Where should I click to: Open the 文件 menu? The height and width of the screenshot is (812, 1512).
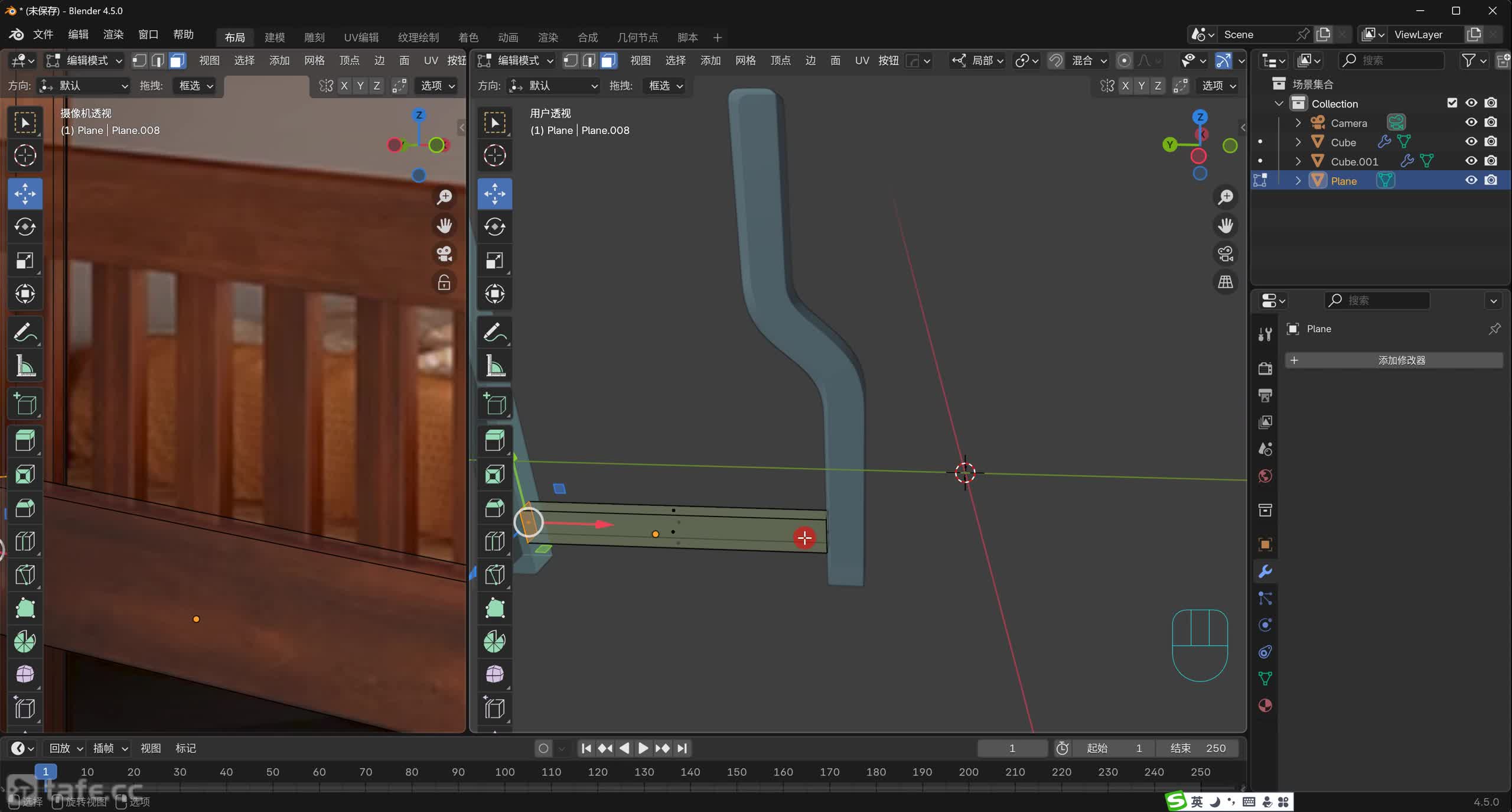coord(43,34)
